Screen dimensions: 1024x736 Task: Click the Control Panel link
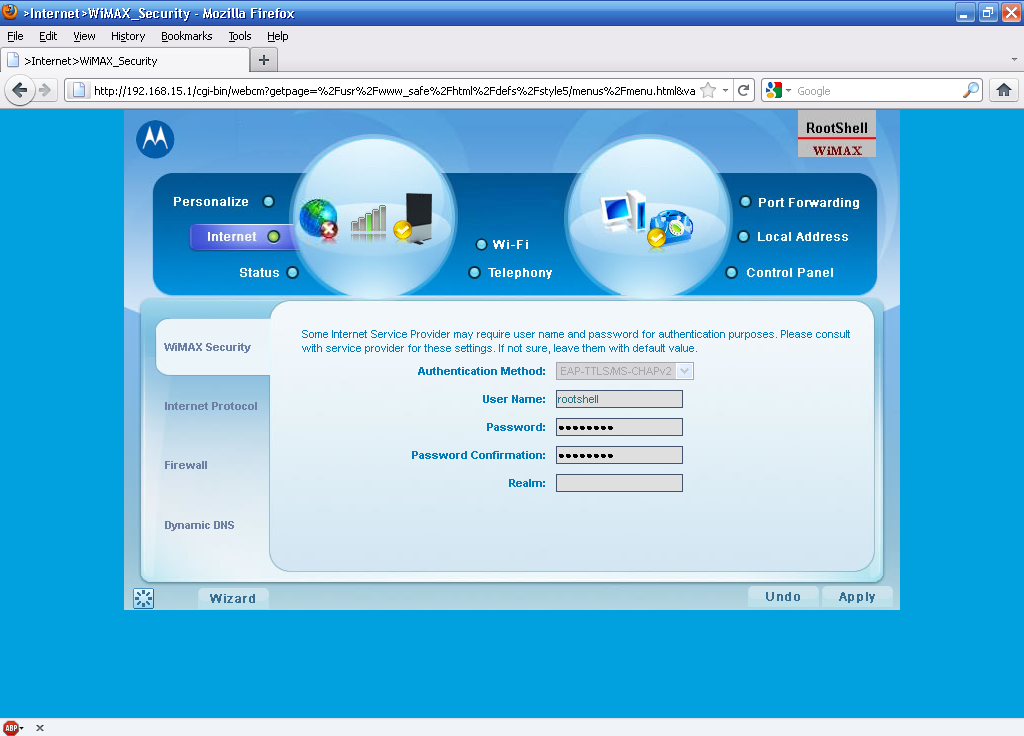pyautogui.click(x=790, y=272)
